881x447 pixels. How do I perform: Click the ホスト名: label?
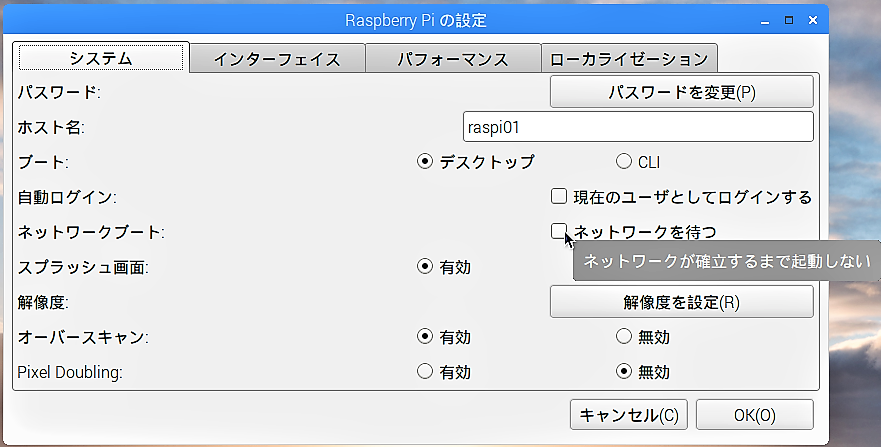[51, 127]
